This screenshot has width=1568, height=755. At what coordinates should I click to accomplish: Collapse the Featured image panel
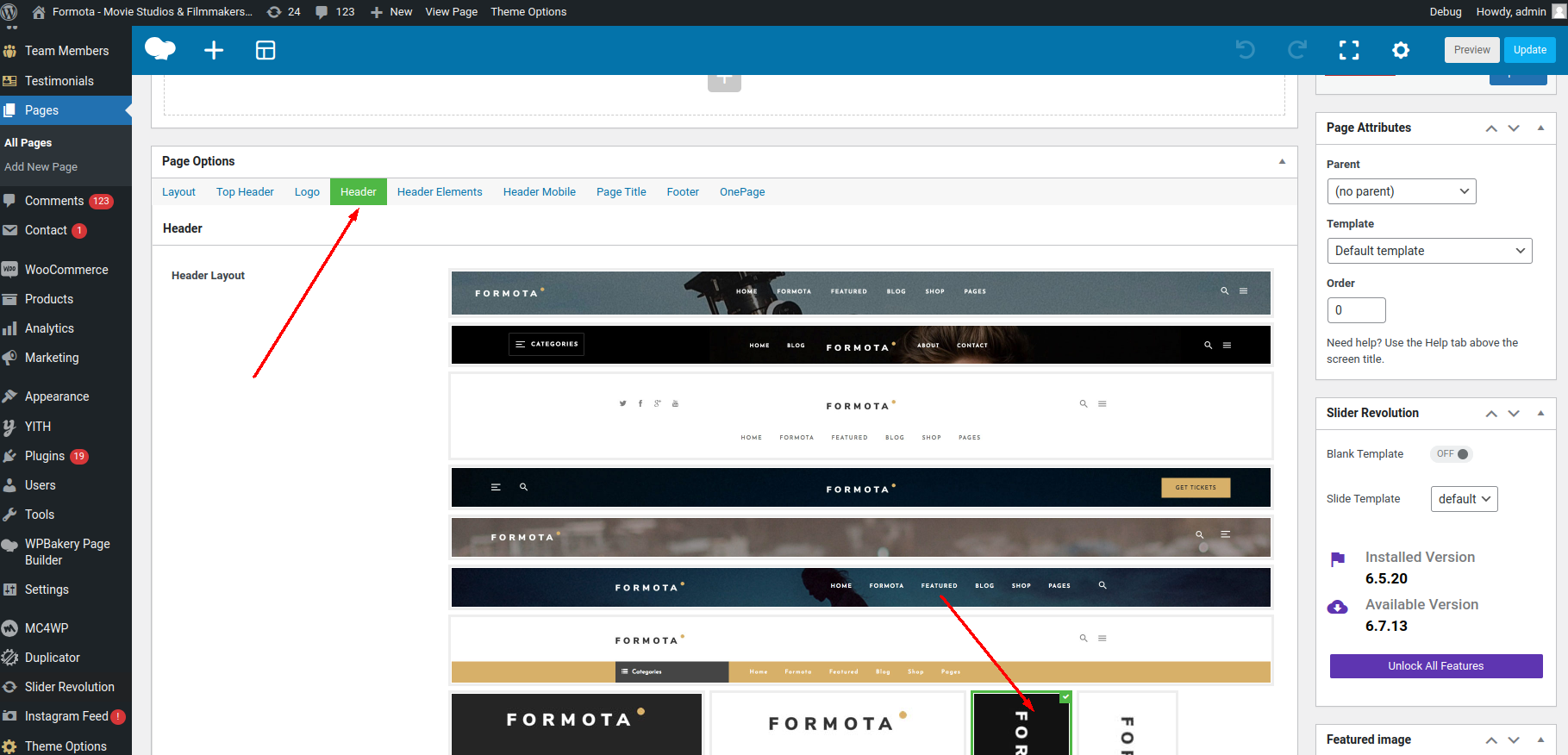coord(1540,739)
